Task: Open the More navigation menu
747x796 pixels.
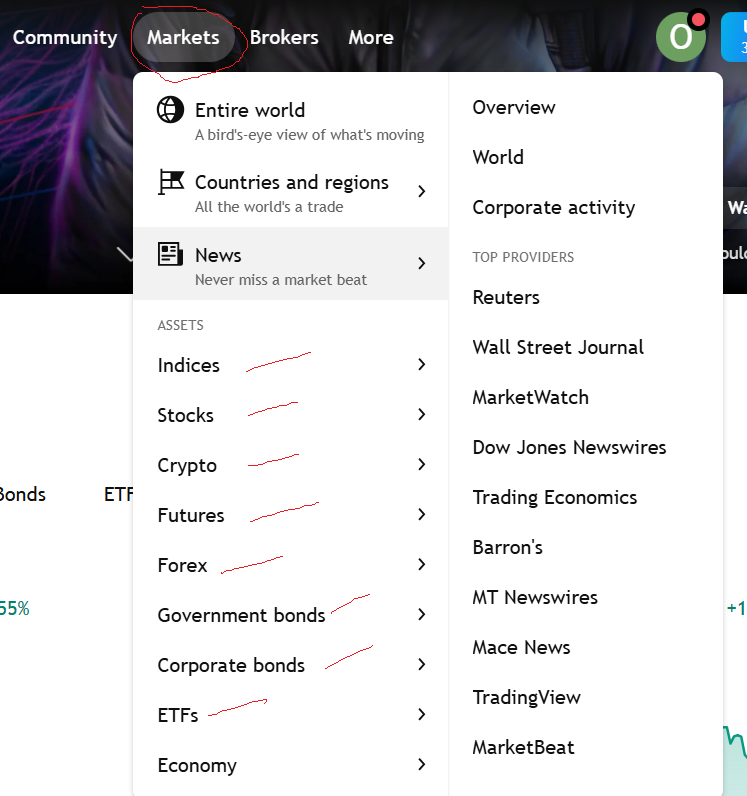Action: coord(371,37)
